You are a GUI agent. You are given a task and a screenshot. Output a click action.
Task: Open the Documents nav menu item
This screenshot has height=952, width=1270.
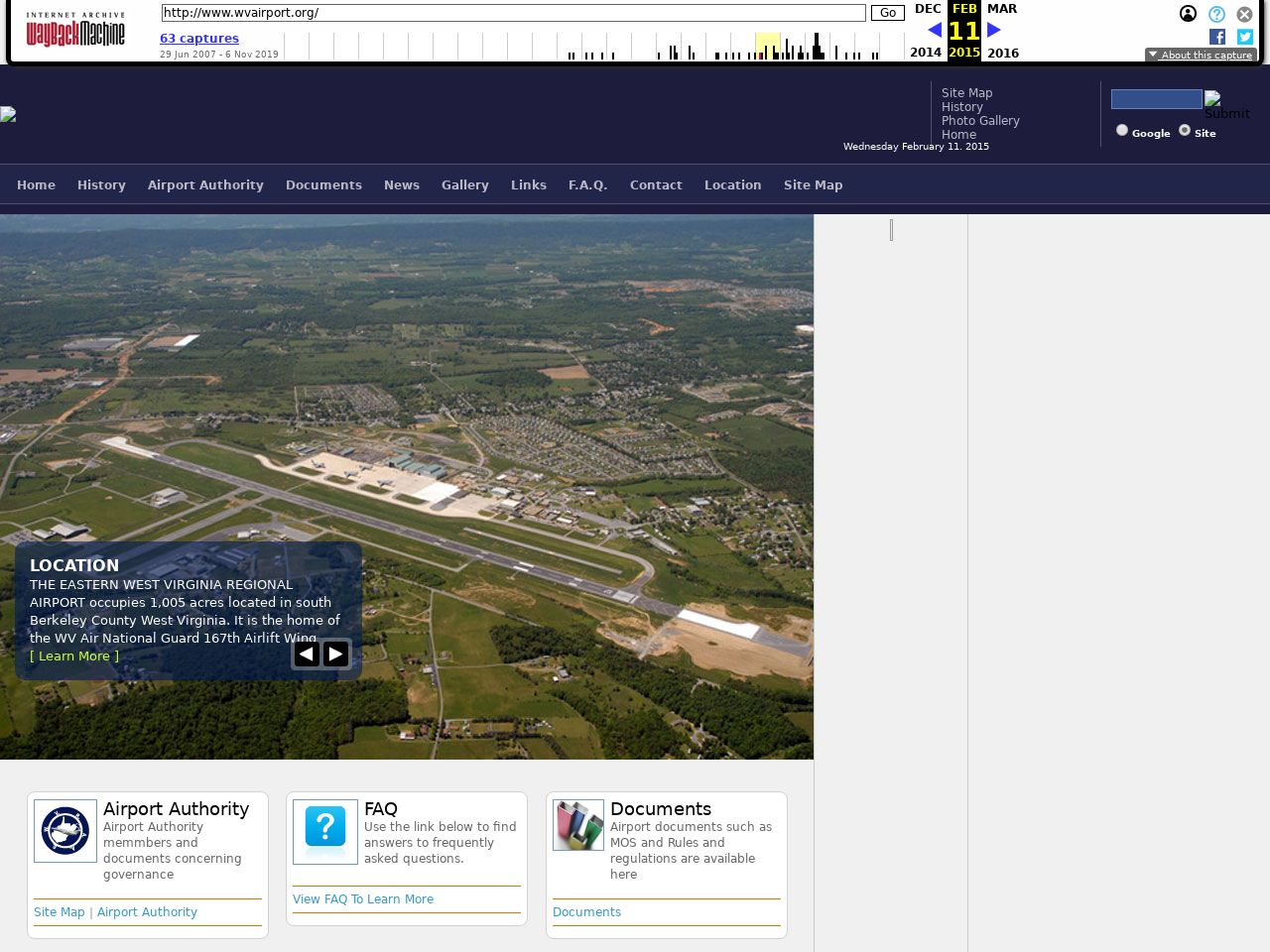click(x=323, y=184)
